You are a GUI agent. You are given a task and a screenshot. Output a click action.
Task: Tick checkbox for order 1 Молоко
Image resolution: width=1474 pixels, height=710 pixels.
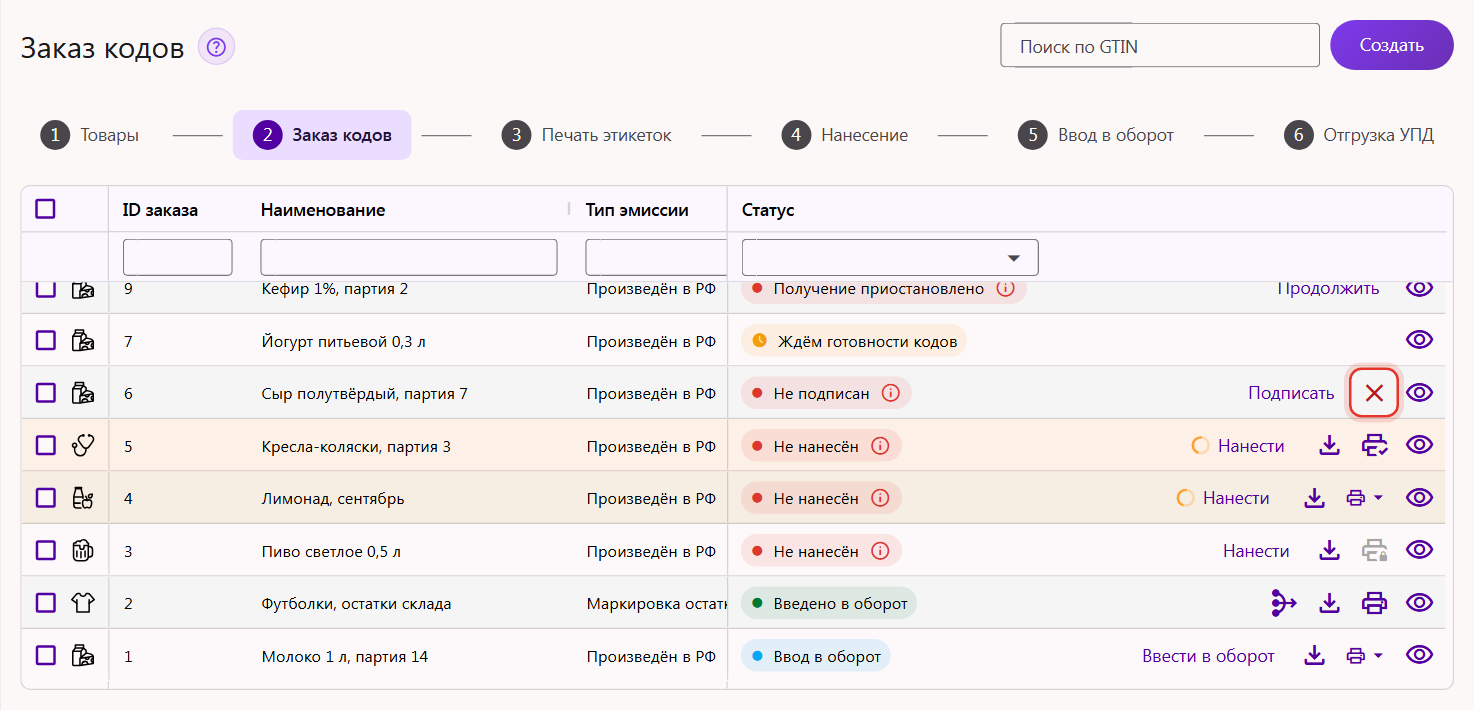coord(46,655)
